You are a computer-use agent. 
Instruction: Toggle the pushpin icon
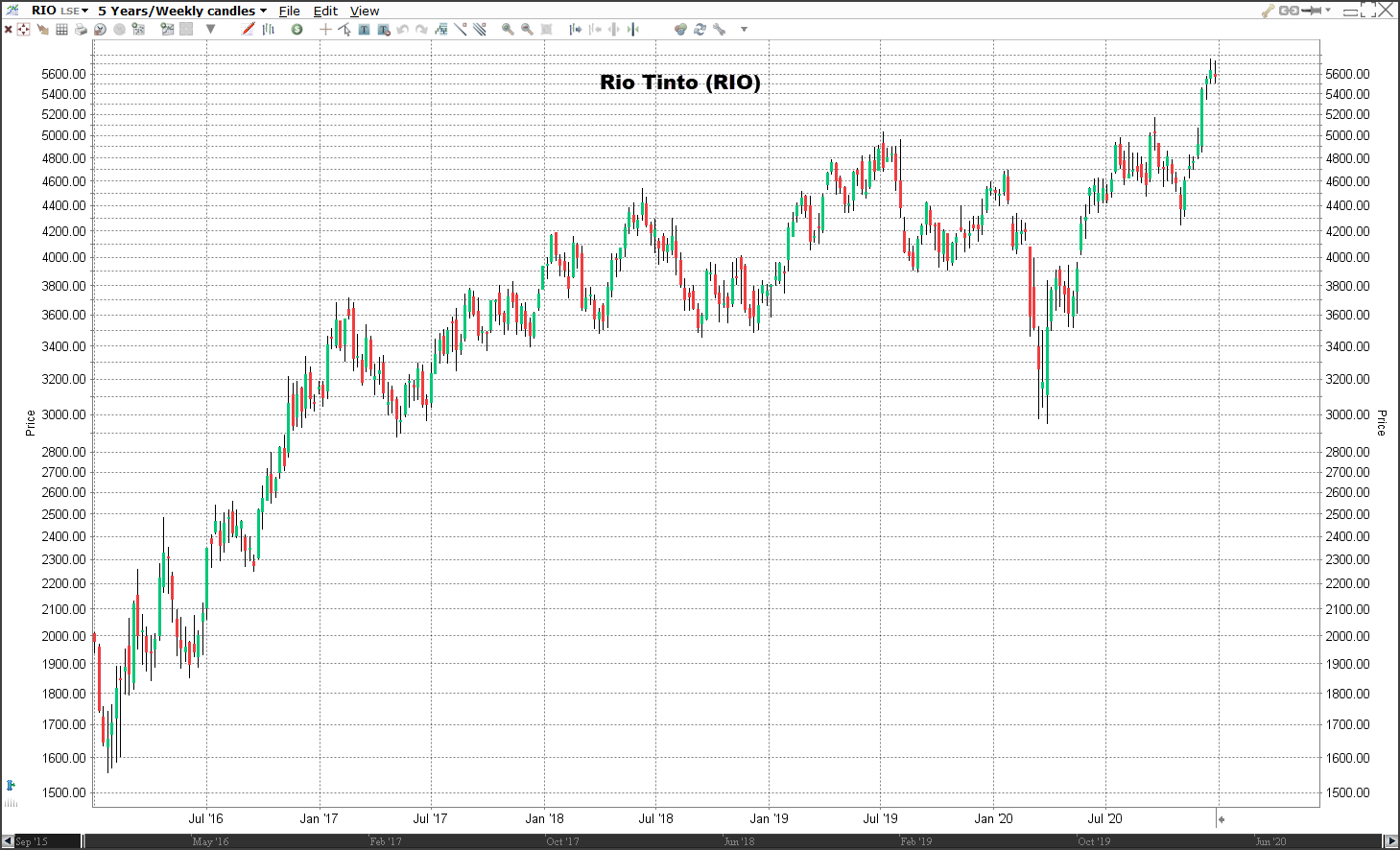pos(1312,11)
